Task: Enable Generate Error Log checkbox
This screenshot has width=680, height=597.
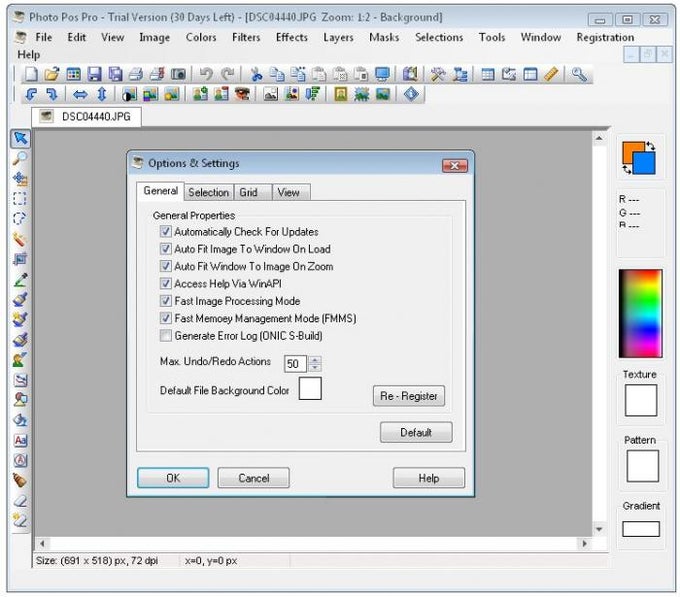Action: point(165,336)
